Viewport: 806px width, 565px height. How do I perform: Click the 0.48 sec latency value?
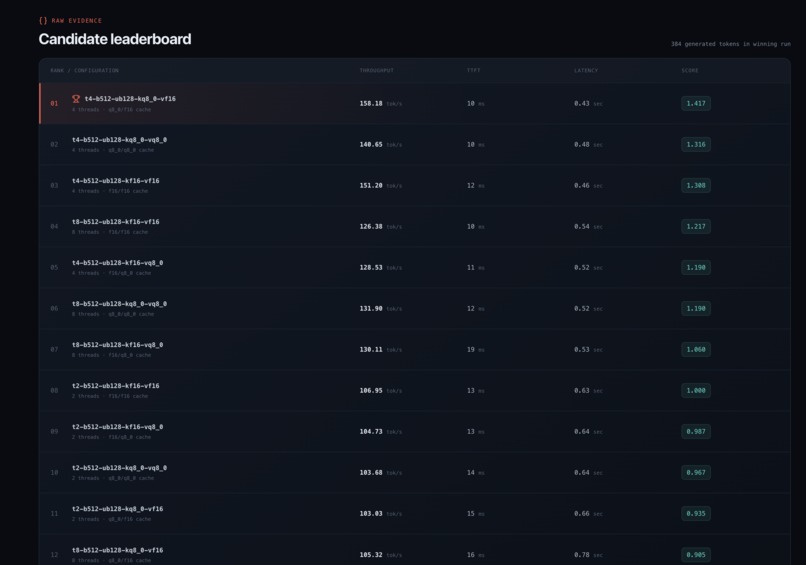(x=589, y=144)
